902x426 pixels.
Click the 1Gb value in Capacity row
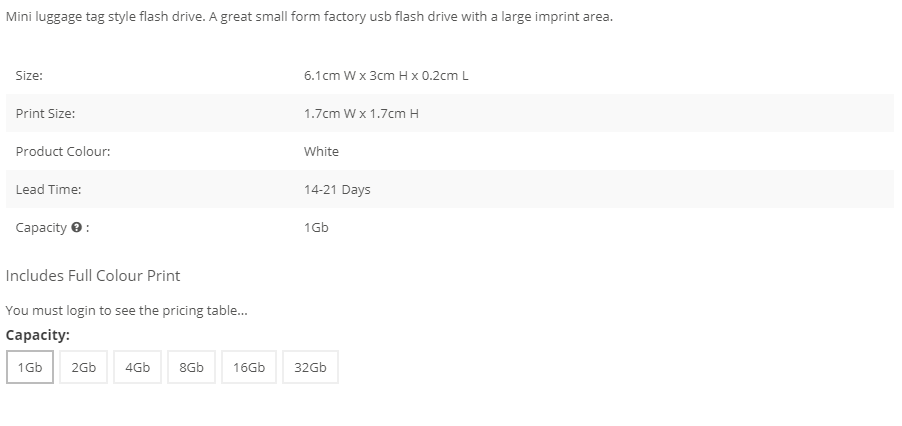pyautogui.click(x=316, y=228)
